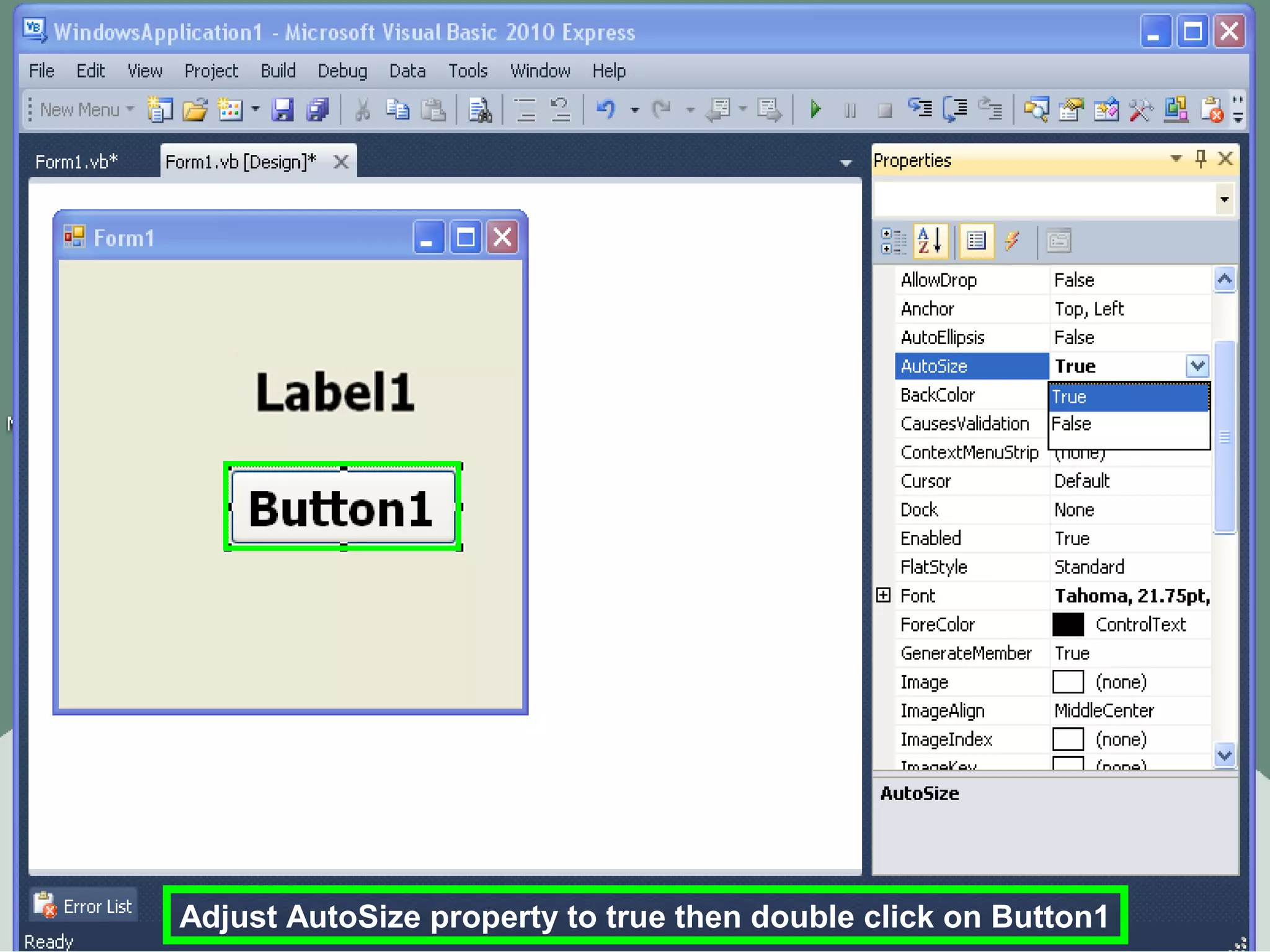Open Add New Item dropdown arrow
This screenshot has height=952, width=1270.
click(255, 110)
